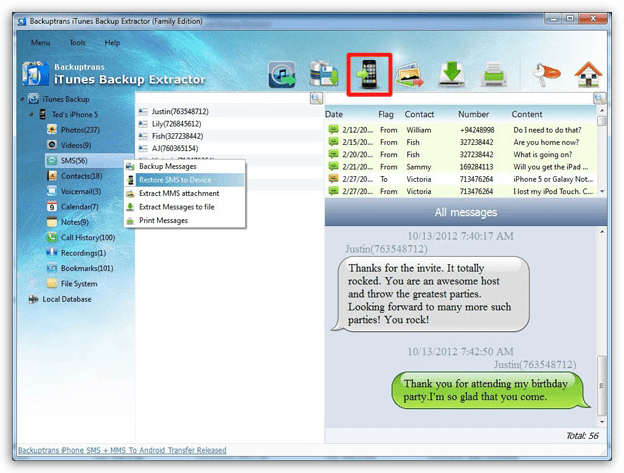The height and width of the screenshot is (473, 624).
Task: Choose Backup Messages from context menu
Action: 185,166
